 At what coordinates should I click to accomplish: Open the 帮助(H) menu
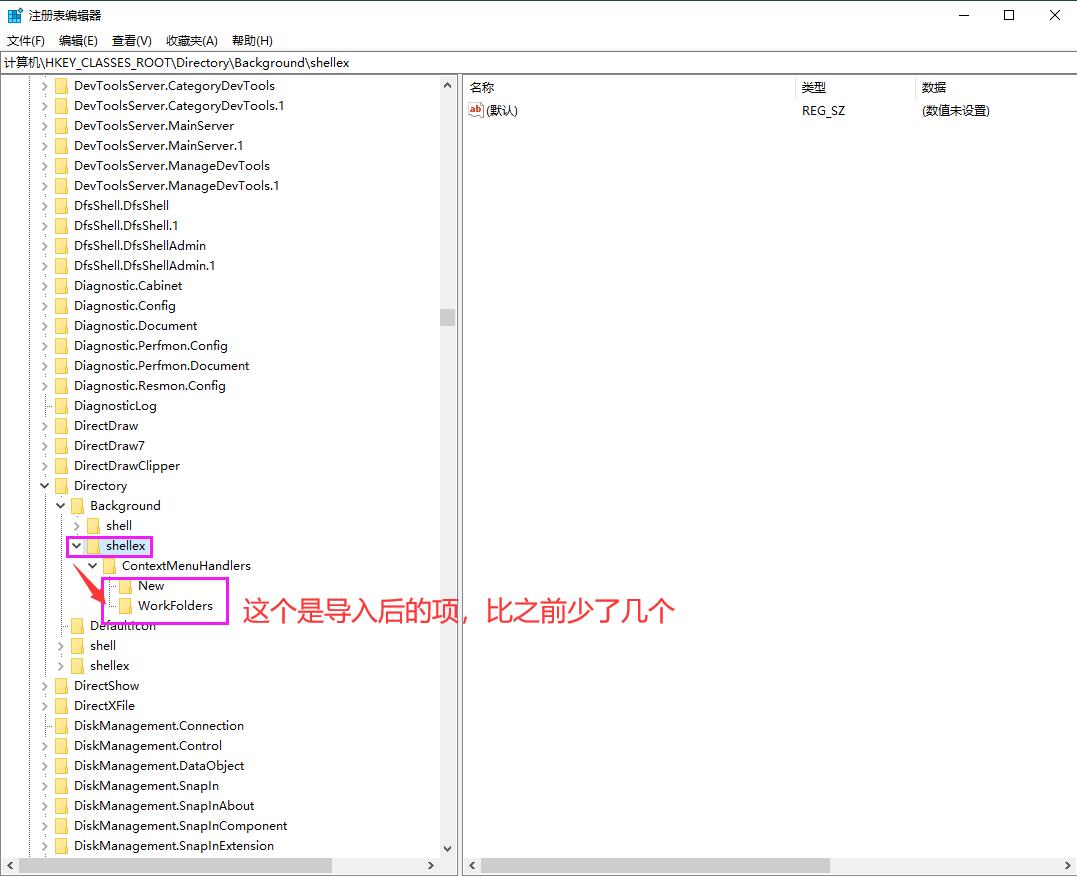point(252,41)
